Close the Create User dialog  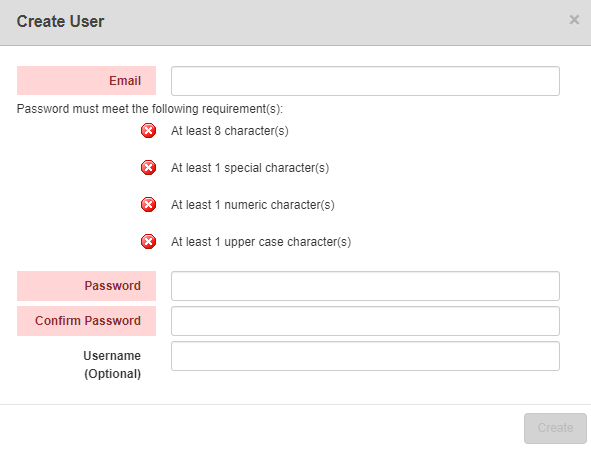point(574,20)
